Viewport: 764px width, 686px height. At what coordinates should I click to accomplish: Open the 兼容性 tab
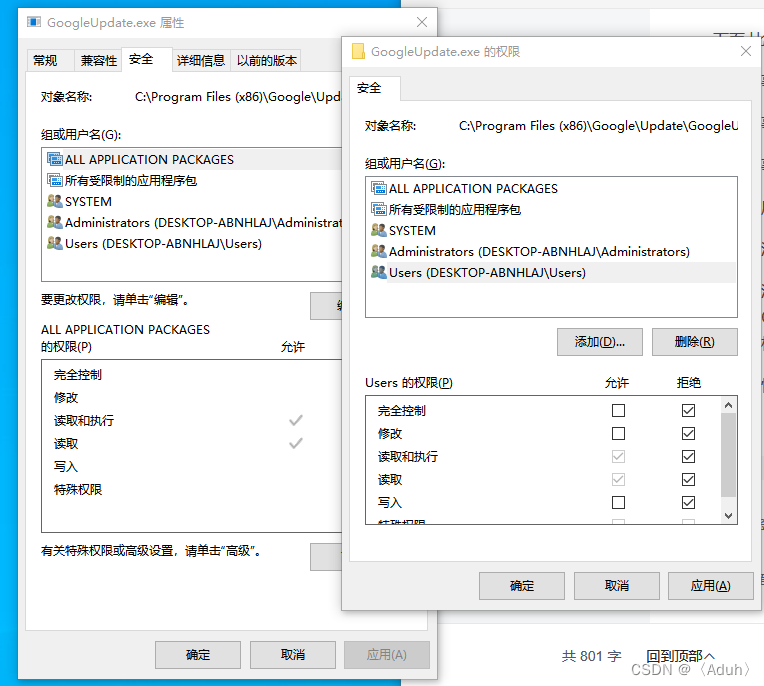coord(98,60)
